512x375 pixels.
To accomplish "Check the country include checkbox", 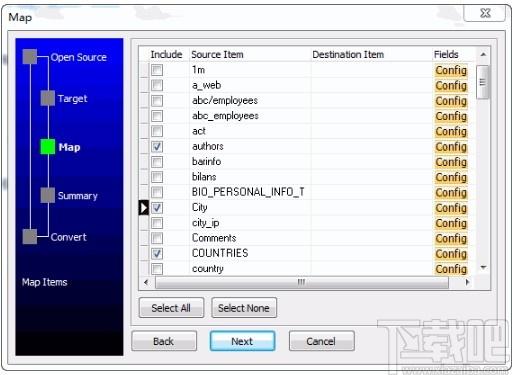I will tap(157, 269).
